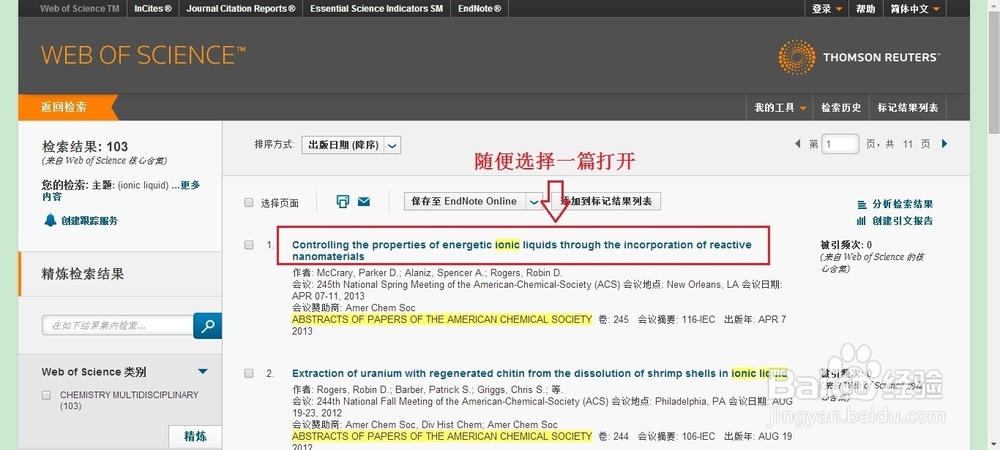Click highlighted journal name in result 1

pos(442,319)
